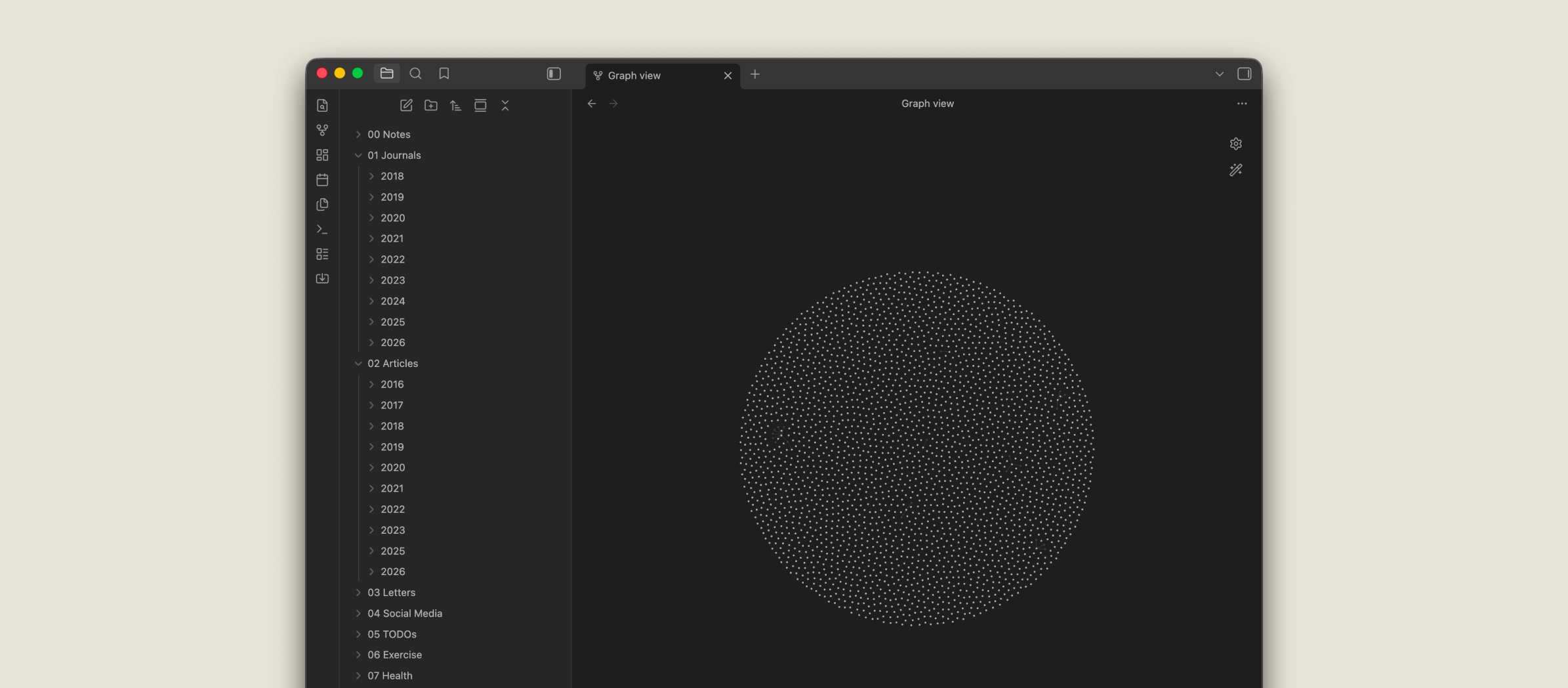Switch to the Graph view tab

tap(663, 75)
